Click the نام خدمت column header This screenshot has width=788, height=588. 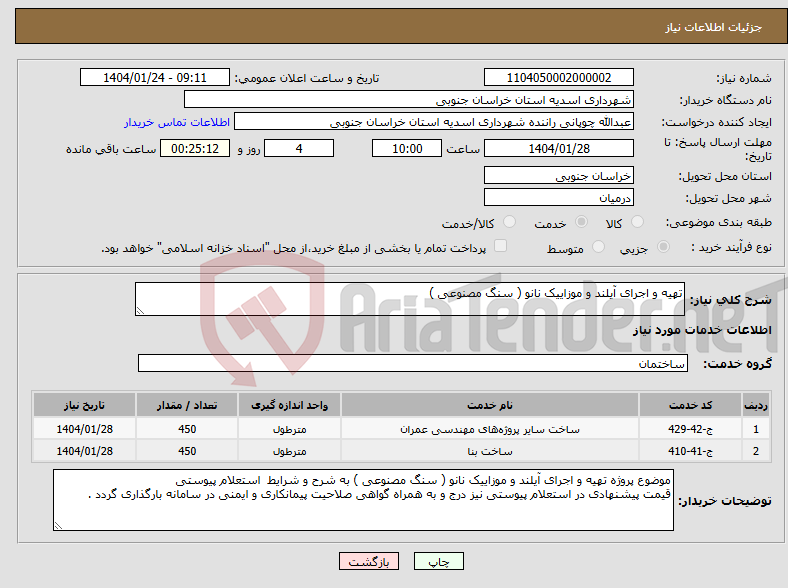489,405
